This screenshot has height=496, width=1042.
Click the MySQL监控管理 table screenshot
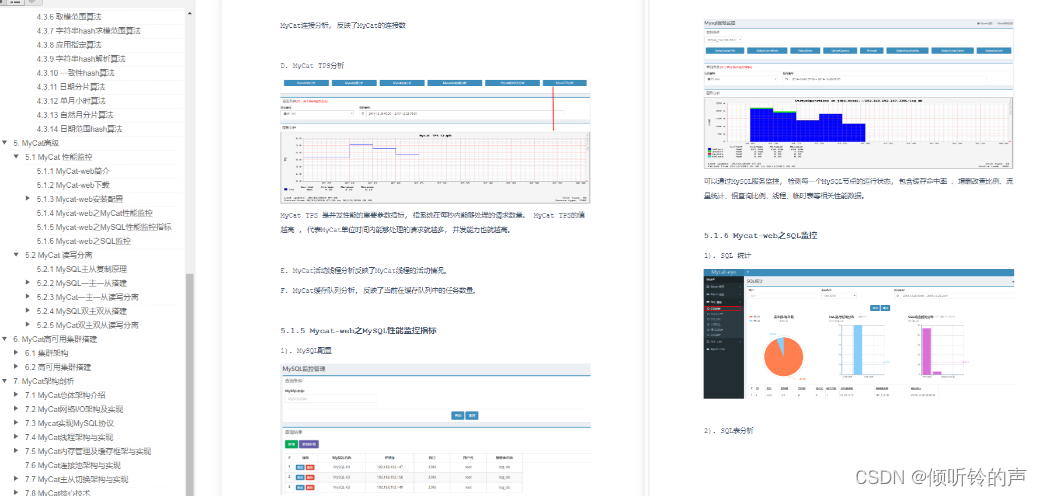[435, 429]
